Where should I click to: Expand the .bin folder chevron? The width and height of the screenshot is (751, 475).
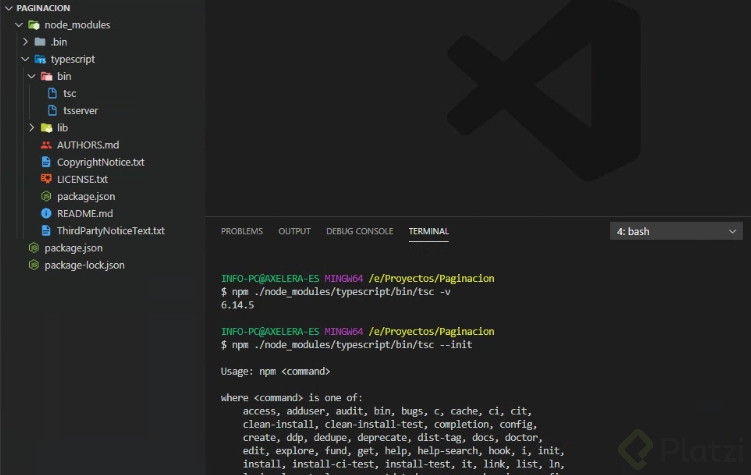point(25,42)
